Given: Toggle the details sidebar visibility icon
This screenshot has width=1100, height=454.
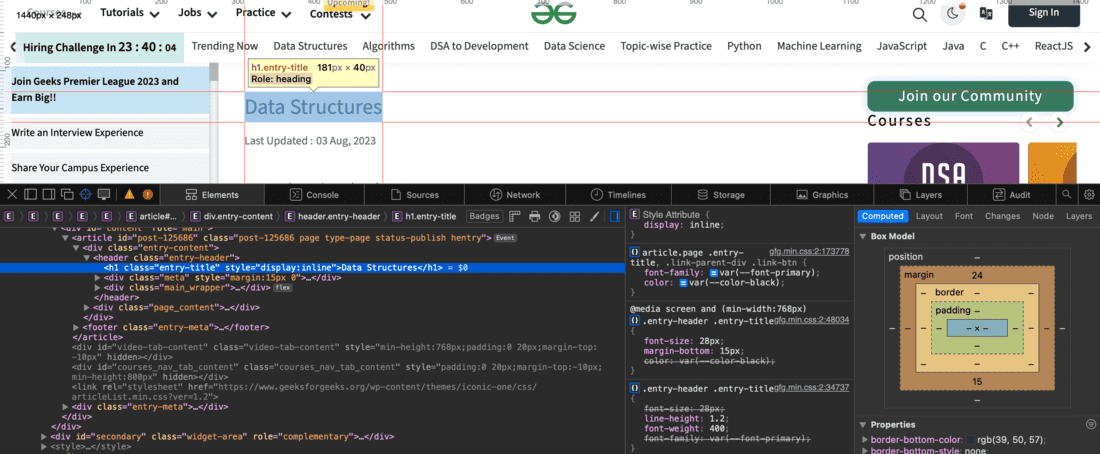Looking at the screenshot, I should point(615,216).
